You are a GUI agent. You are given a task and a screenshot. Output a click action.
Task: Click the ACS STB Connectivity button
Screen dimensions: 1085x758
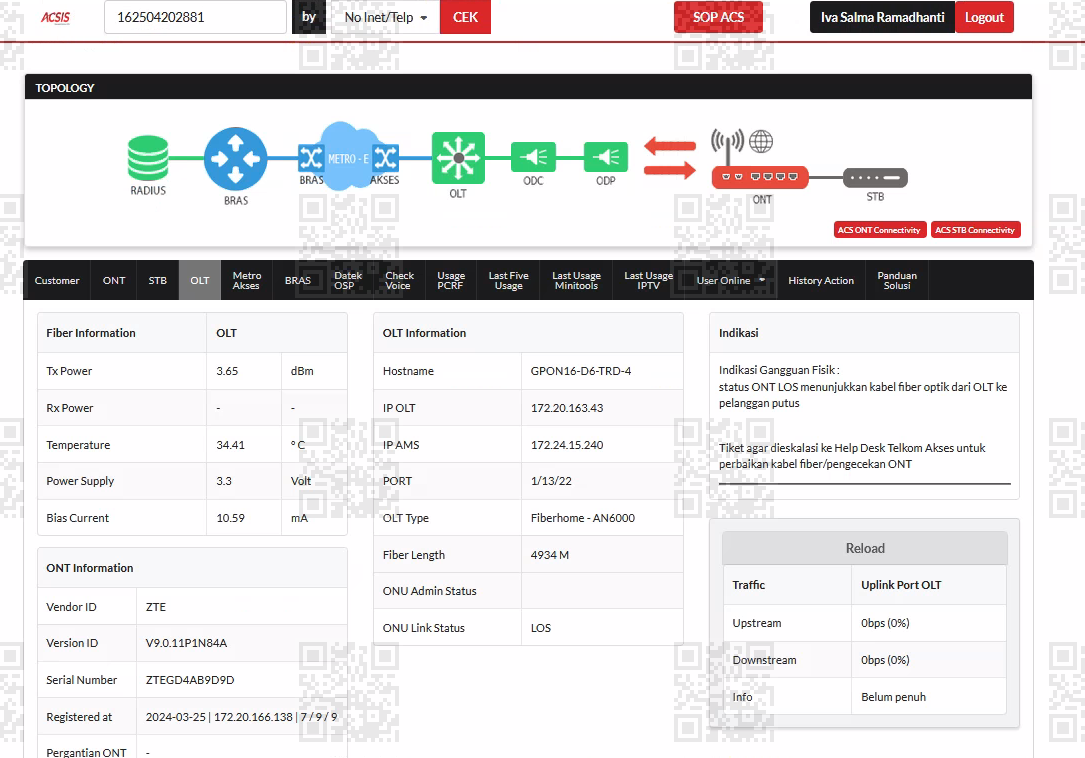click(x=975, y=230)
